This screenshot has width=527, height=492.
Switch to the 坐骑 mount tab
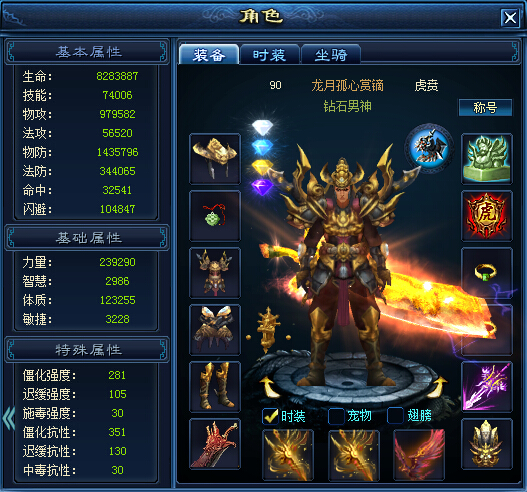coord(331,55)
